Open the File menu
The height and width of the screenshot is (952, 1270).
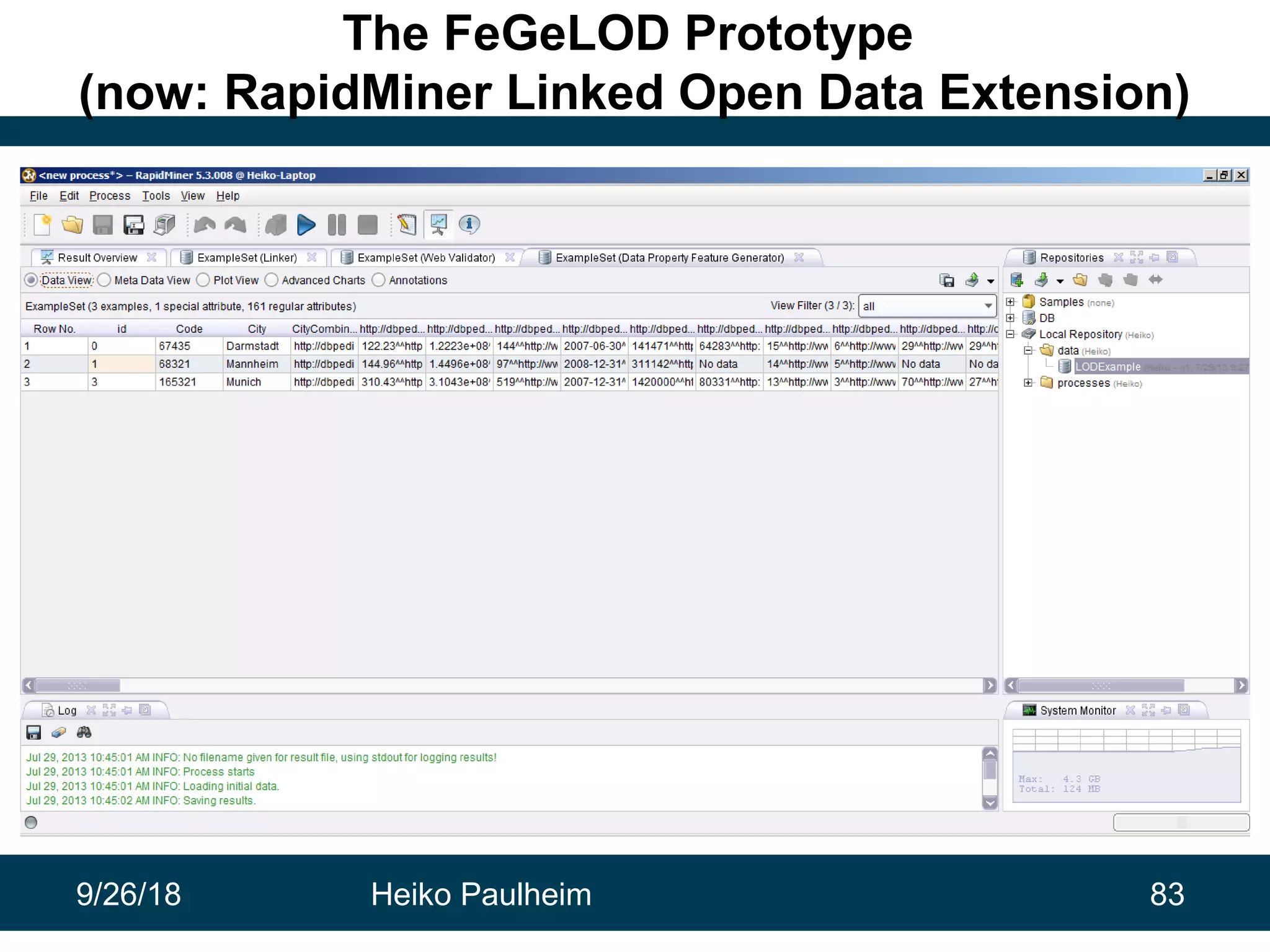[x=38, y=196]
